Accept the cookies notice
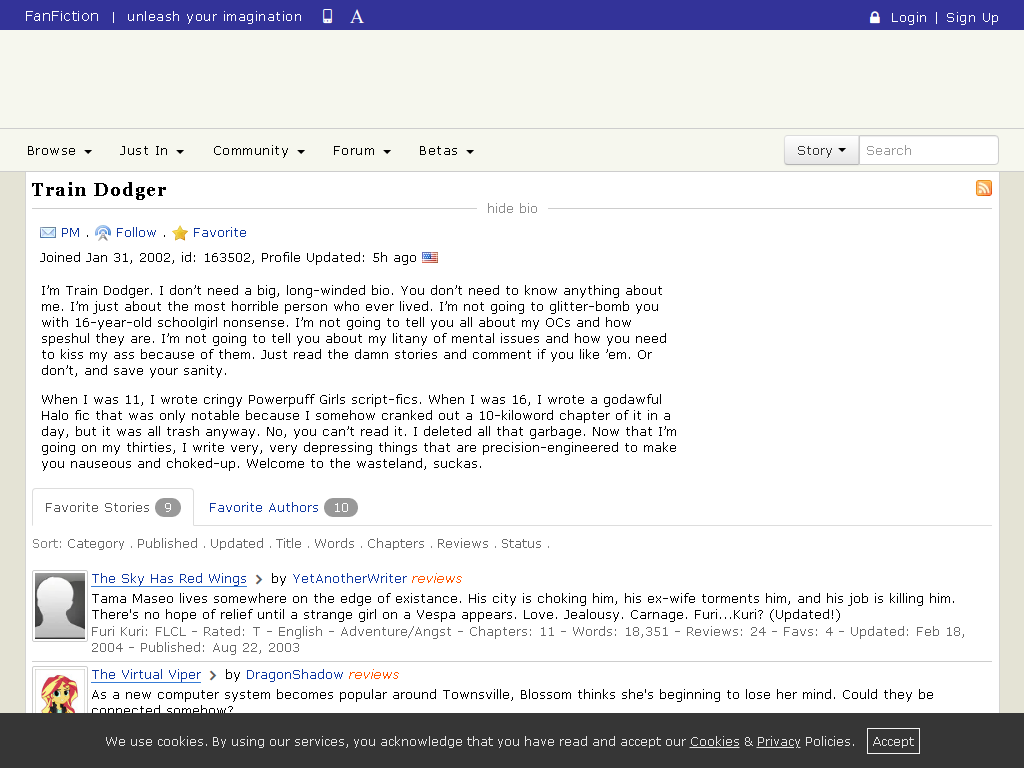This screenshot has height=768, width=1024. click(893, 741)
